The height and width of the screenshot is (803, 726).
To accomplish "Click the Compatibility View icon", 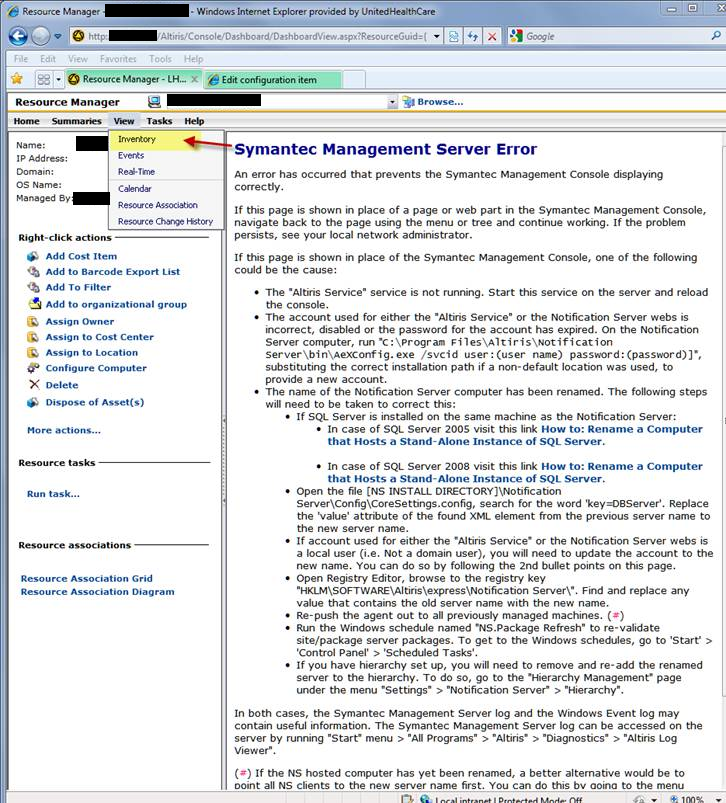I will (454, 36).
